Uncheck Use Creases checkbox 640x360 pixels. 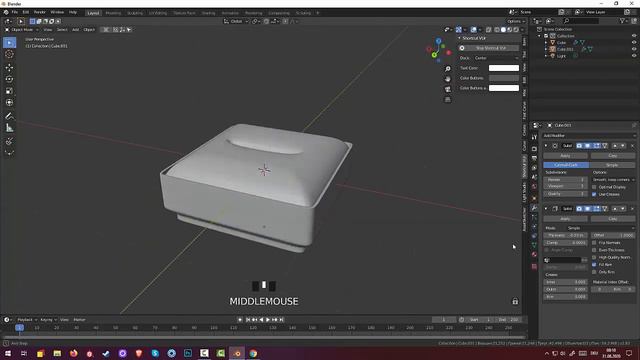(594, 194)
